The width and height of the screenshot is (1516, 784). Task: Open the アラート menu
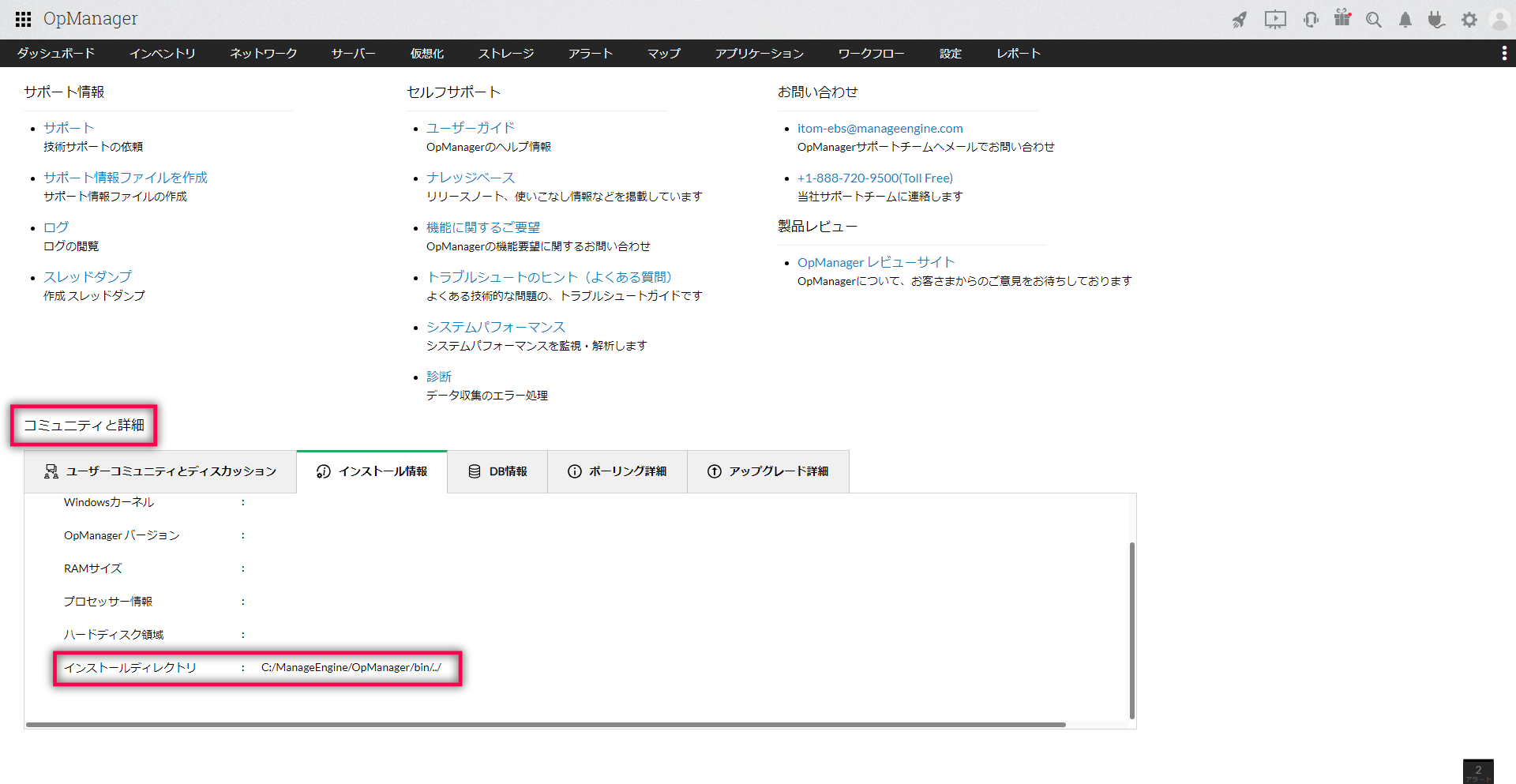tap(591, 53)
